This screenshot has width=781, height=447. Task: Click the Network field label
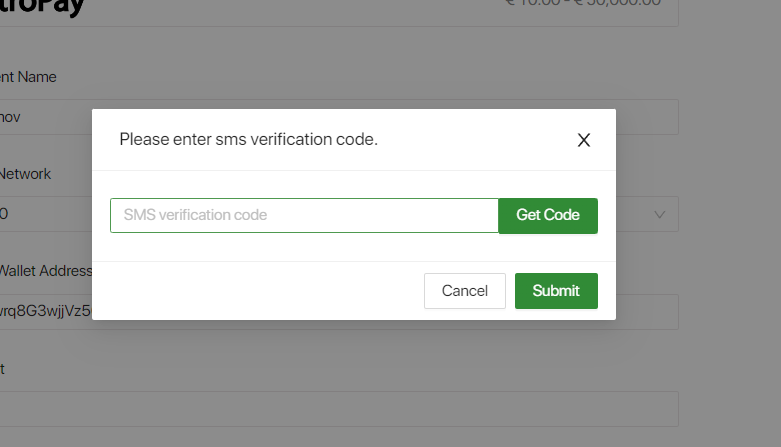pyautogui.click(x=26, y=173)
